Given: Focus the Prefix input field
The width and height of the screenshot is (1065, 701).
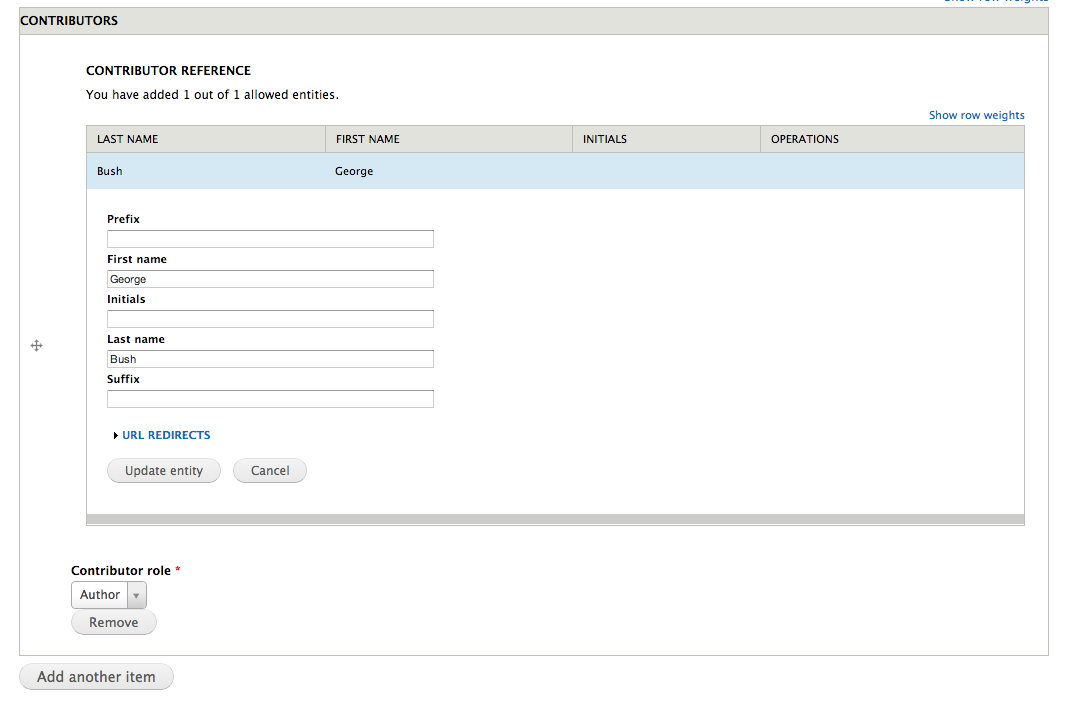Looking at the screenshot, I should pyautogui.click(x=270, y=239).
